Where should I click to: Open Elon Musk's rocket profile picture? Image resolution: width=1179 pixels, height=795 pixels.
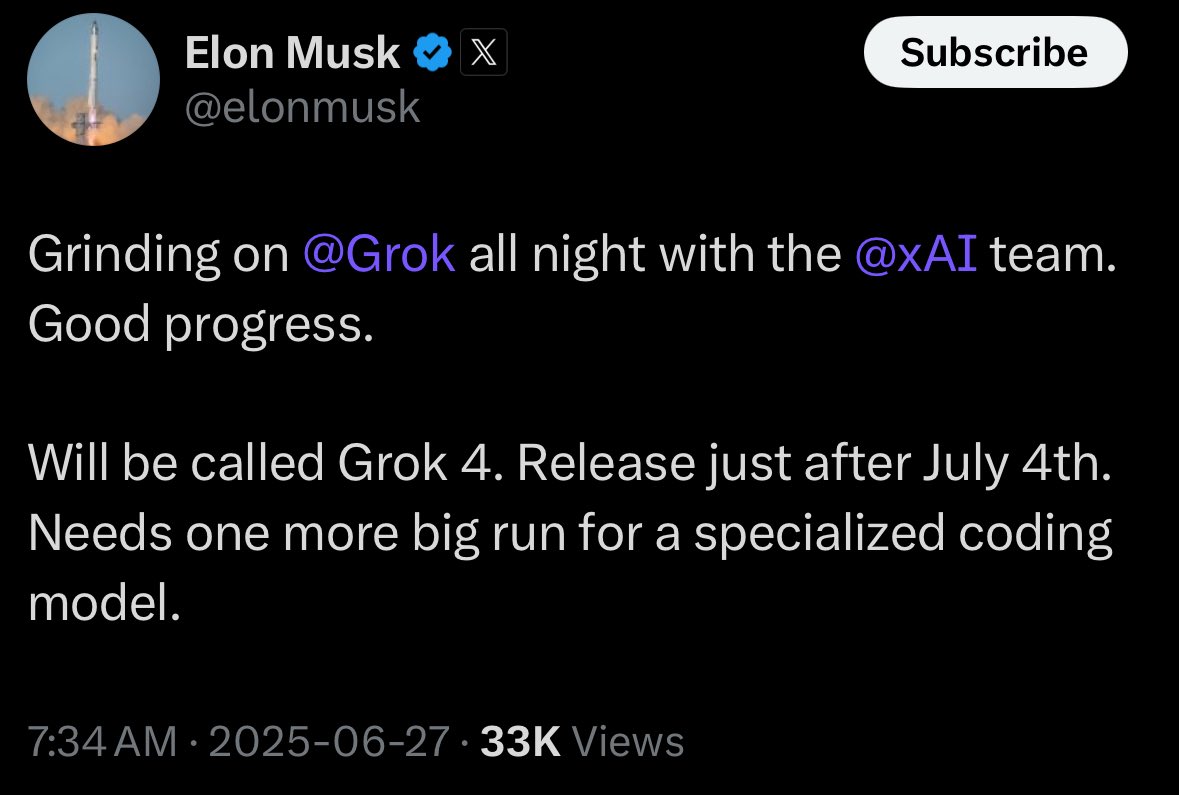[93, 80]
